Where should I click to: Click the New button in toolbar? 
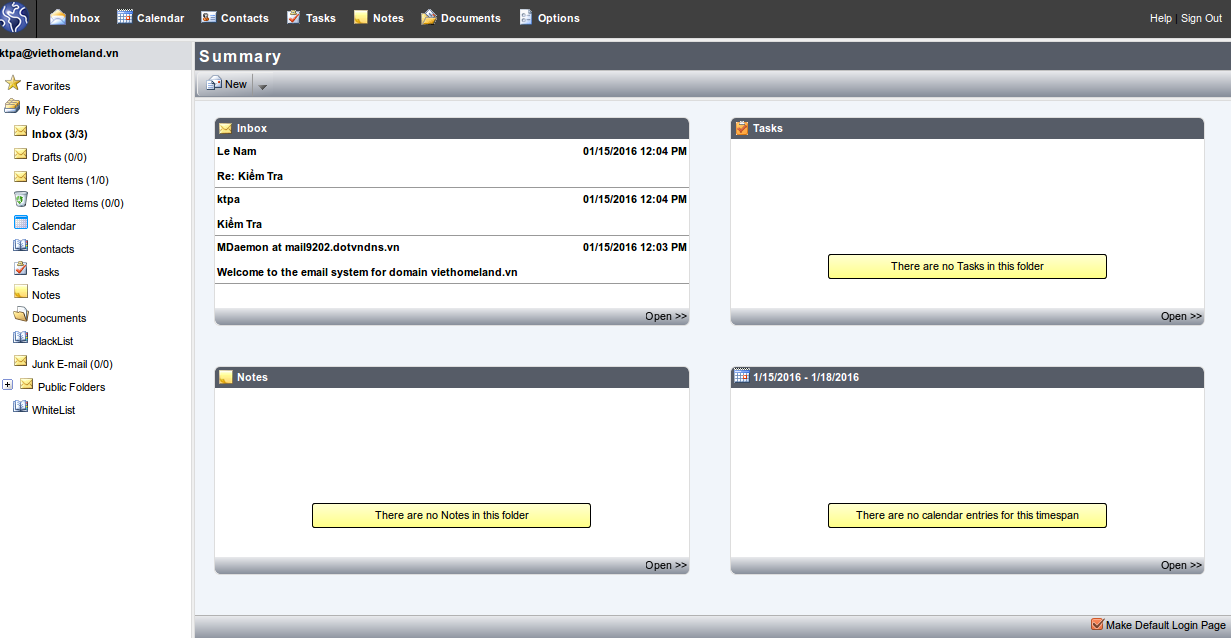[x=226, y=85]
